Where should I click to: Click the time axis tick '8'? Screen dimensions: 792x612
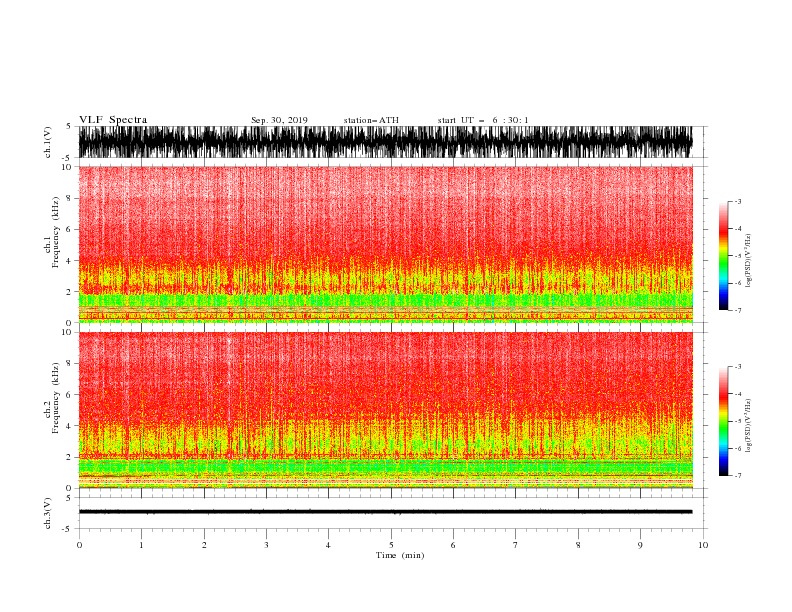[x=578, y=545]
